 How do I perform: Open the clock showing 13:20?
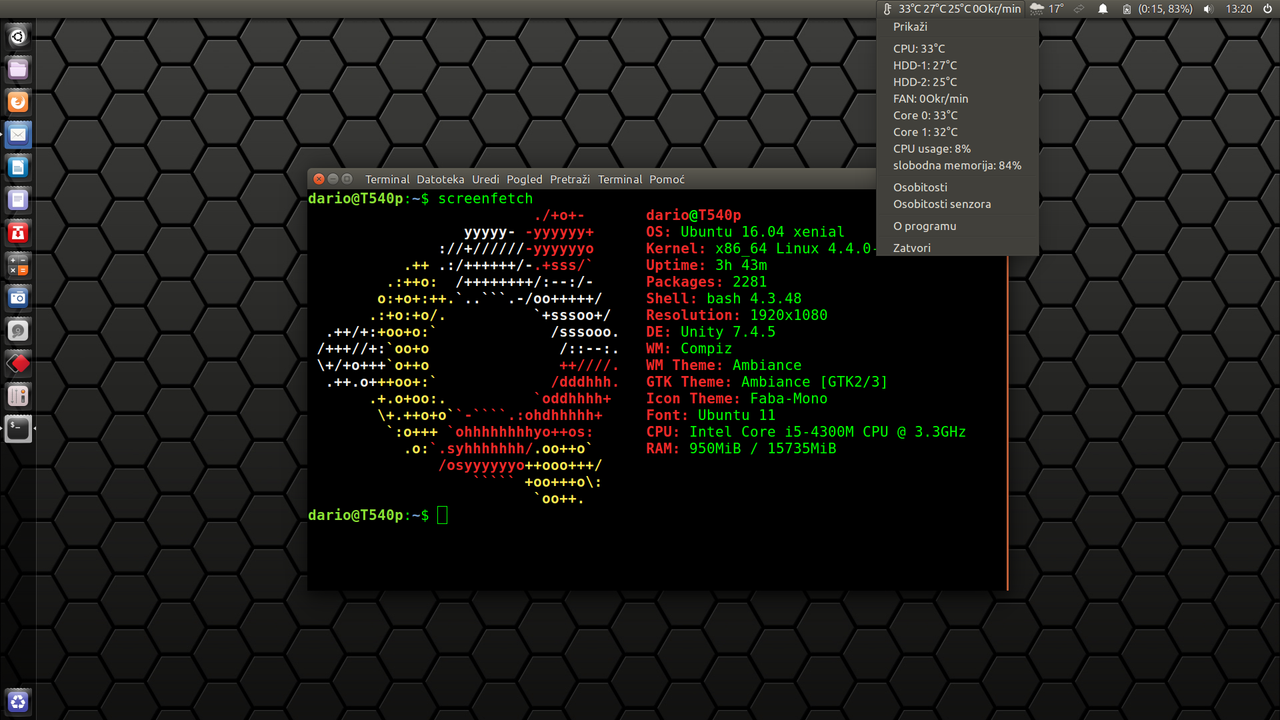(x=1238, y=9)
